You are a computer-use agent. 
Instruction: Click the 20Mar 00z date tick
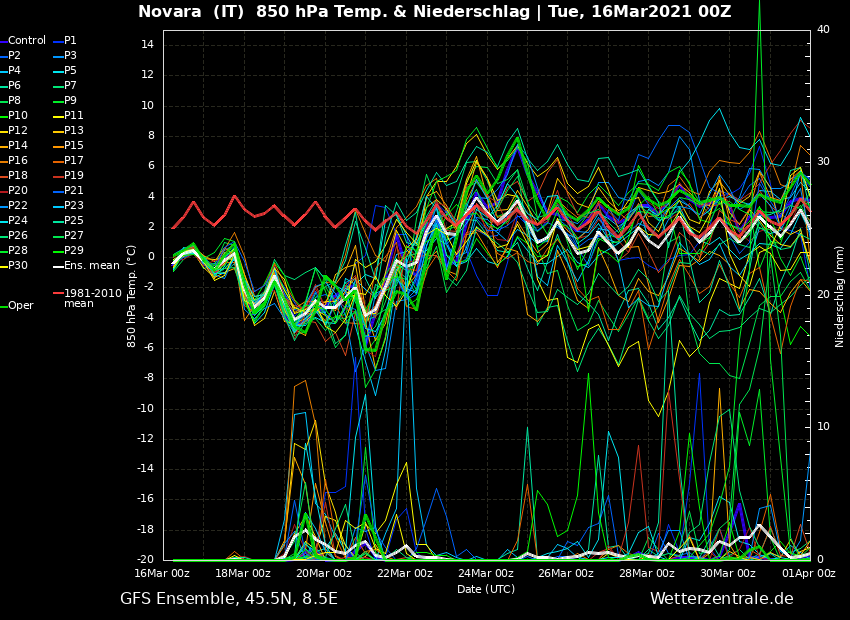point(324,573)
